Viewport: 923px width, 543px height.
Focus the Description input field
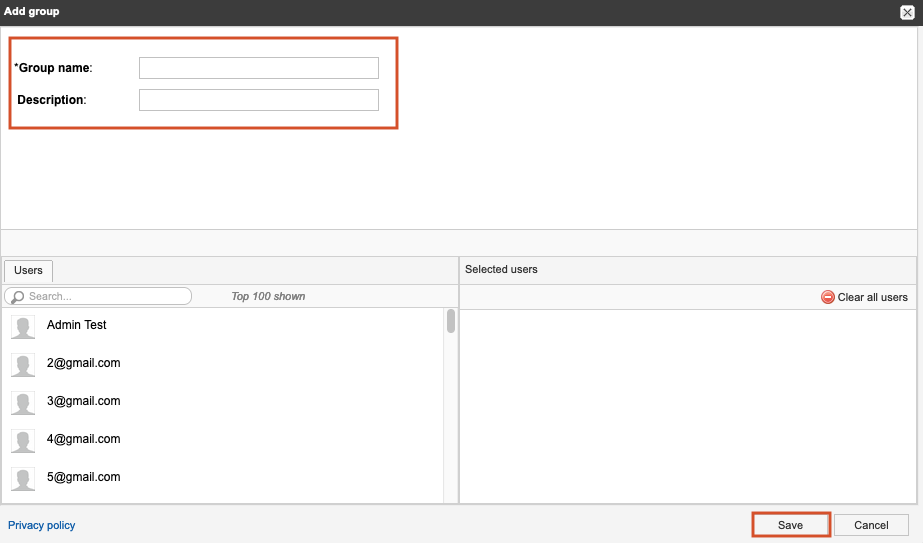coord(258,100)
